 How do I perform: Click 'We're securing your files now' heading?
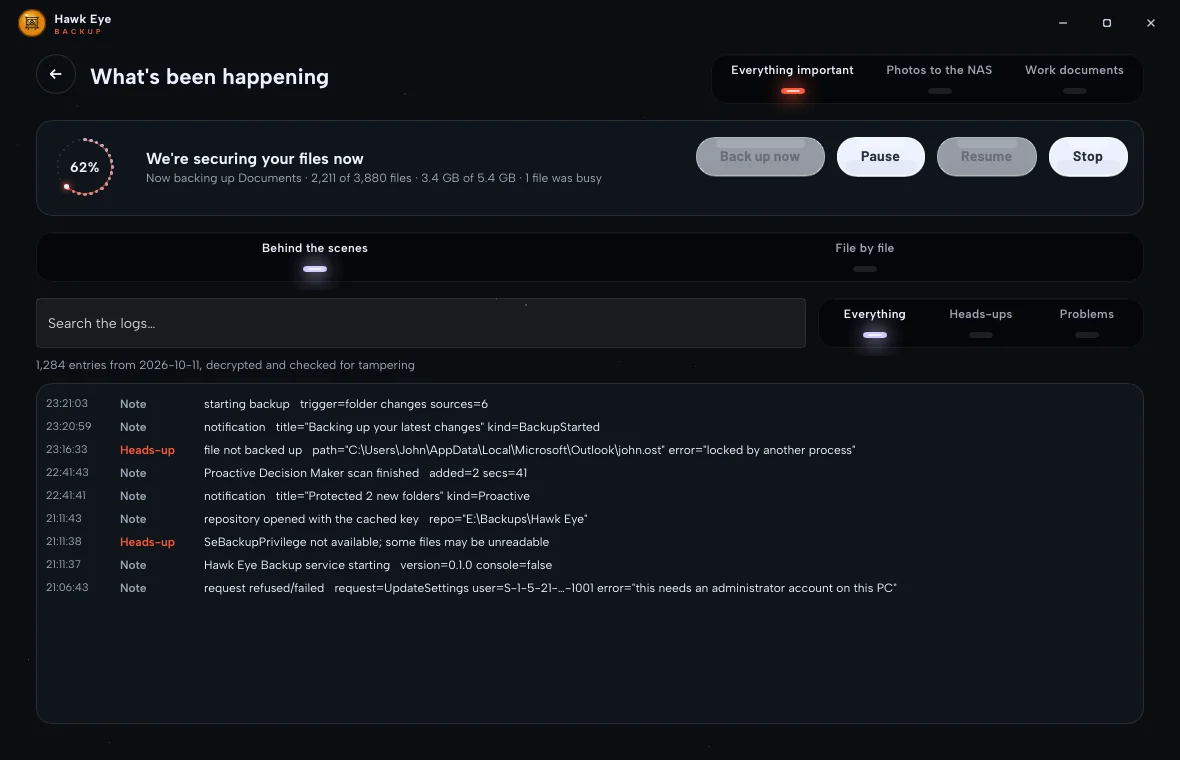tap(254, 159)
